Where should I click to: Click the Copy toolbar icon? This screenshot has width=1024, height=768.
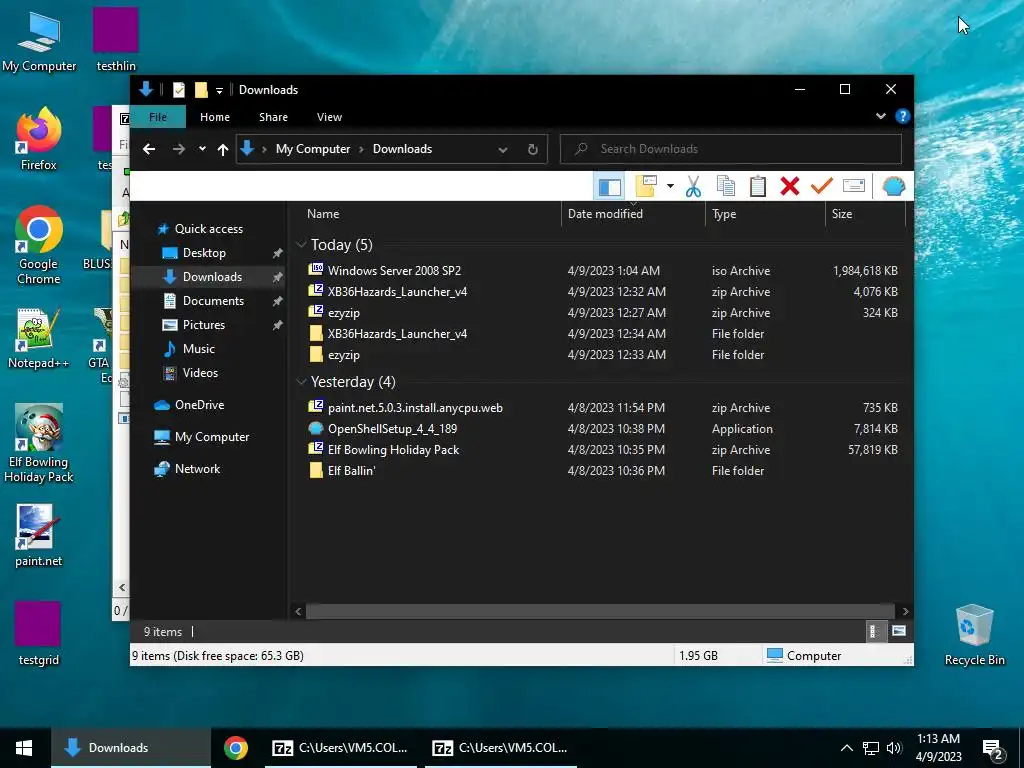point(726,187)
